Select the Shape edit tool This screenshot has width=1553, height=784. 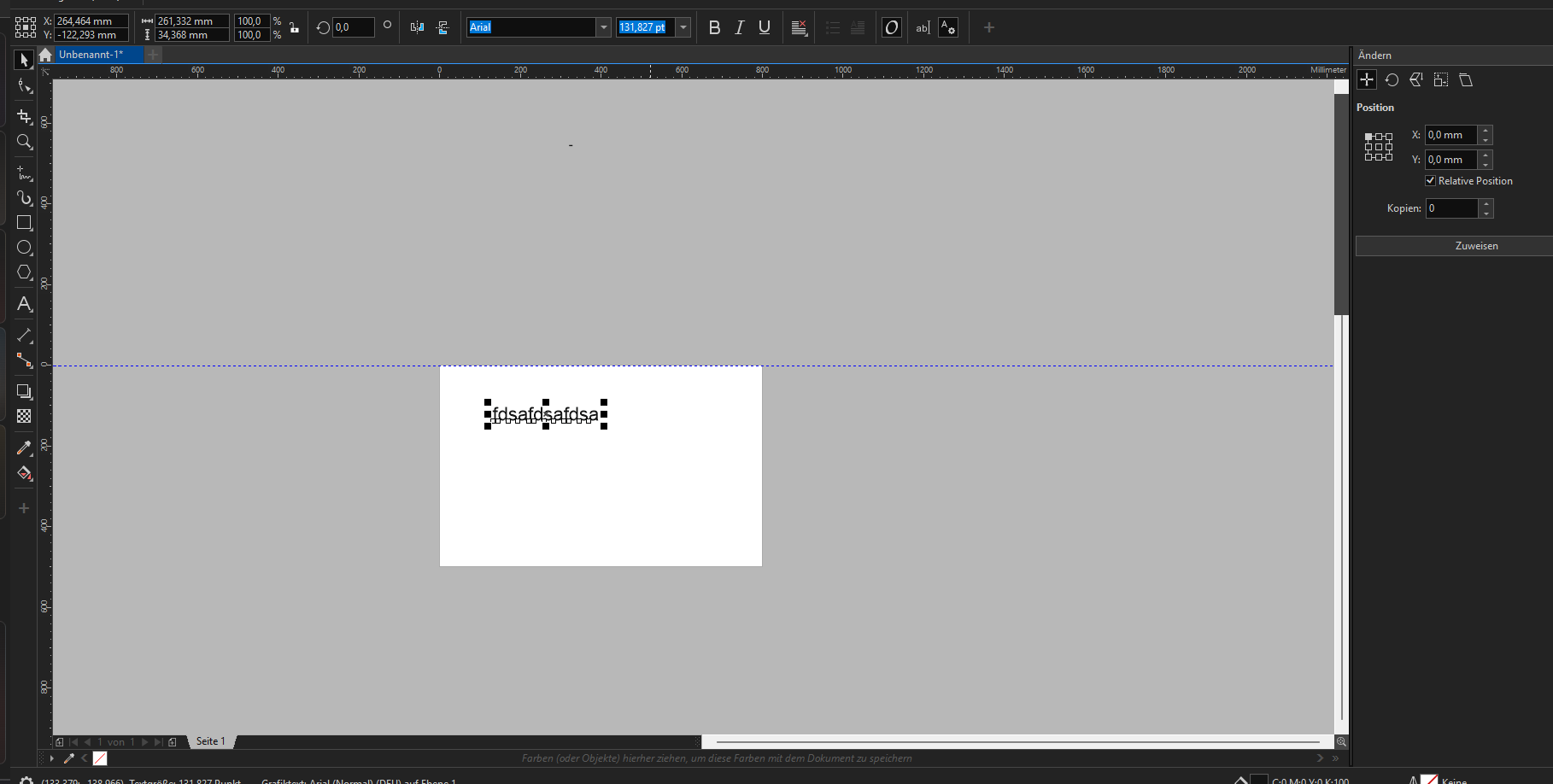coord(24,85)
